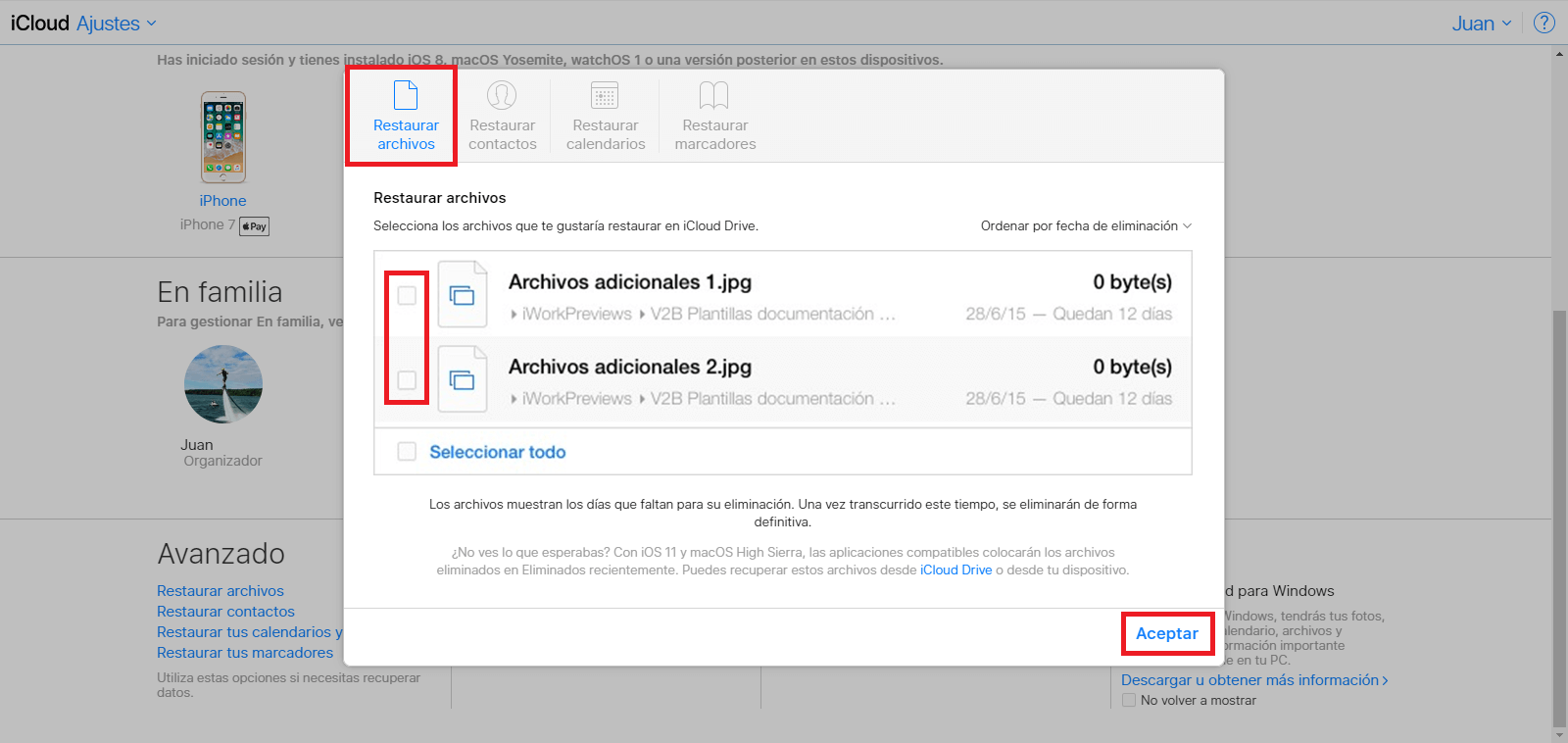Click the 0 byte(s) size of Archivos adicionales 2.jpg

pos(1133,367)
